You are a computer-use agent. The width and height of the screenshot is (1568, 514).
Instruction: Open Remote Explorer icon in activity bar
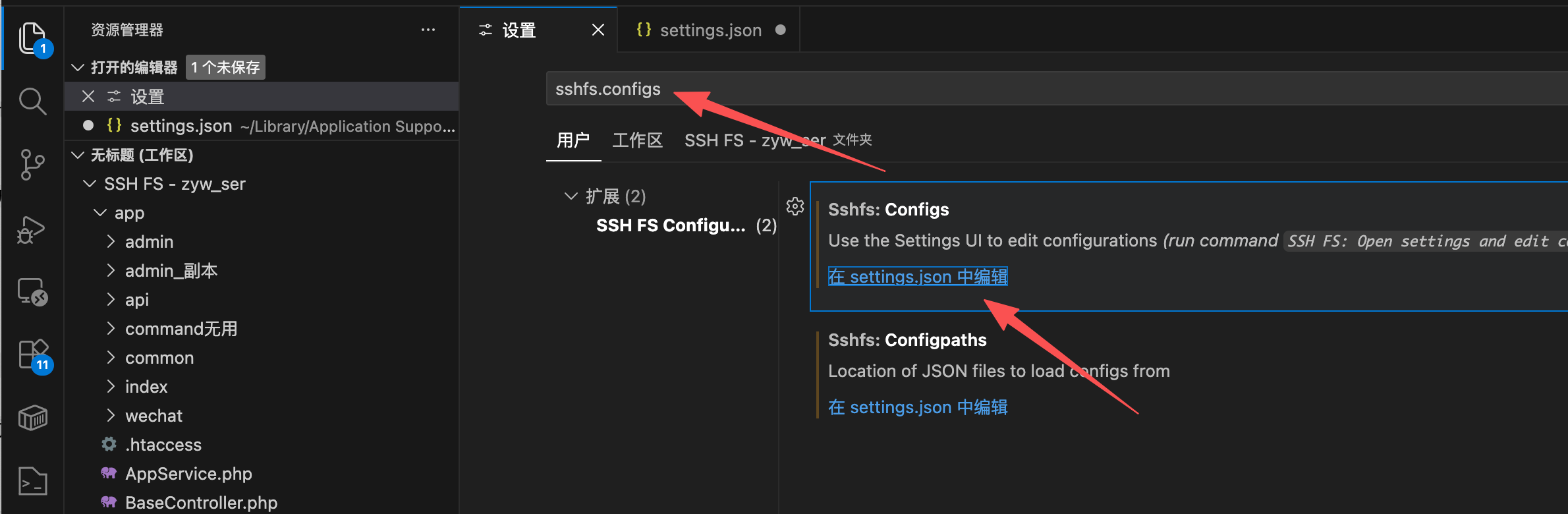coord(33,291)
